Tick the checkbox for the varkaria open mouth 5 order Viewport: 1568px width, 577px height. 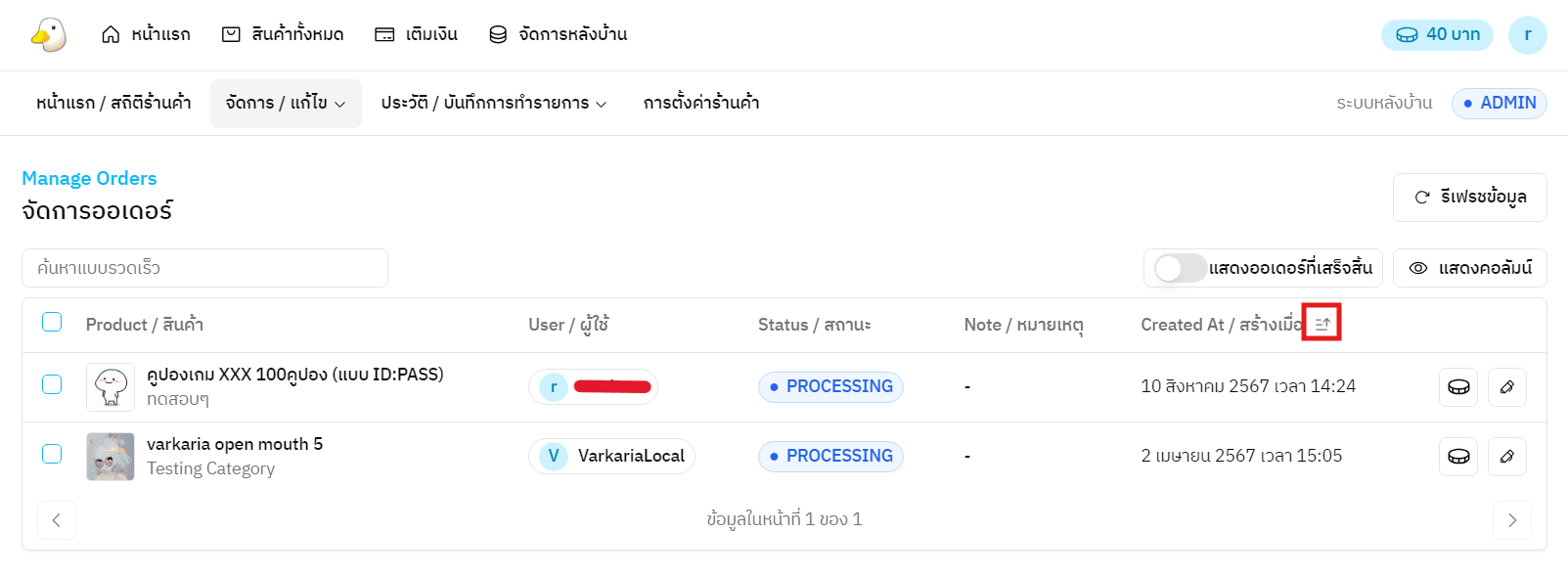tap(52, 454)
